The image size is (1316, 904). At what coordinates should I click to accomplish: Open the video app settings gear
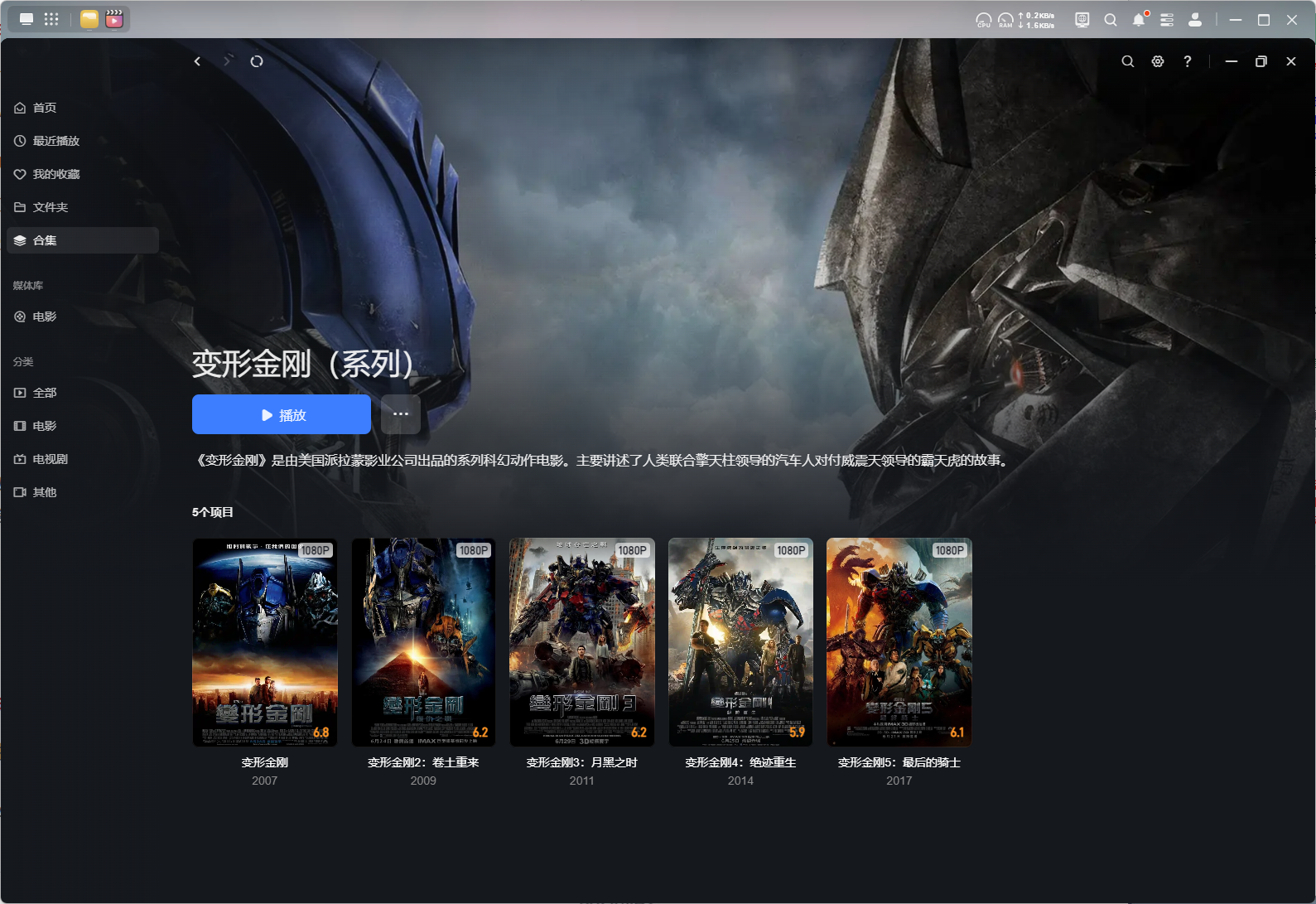(1158, 61)
